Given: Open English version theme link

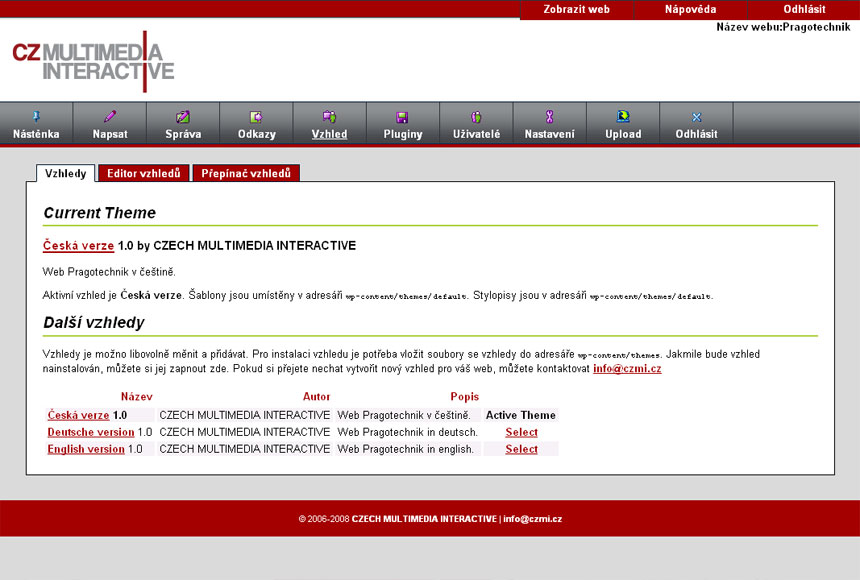Looking at the screenshot, I should 86,449.
